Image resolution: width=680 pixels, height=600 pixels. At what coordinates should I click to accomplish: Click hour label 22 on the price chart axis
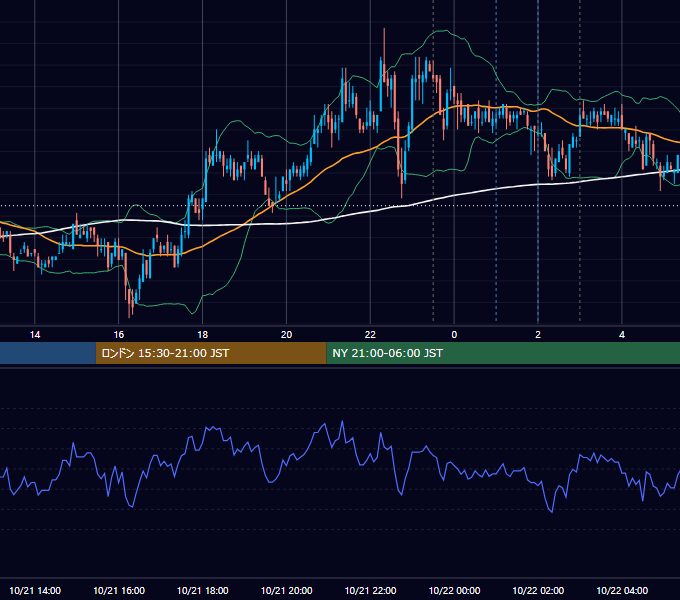(370, 335)
